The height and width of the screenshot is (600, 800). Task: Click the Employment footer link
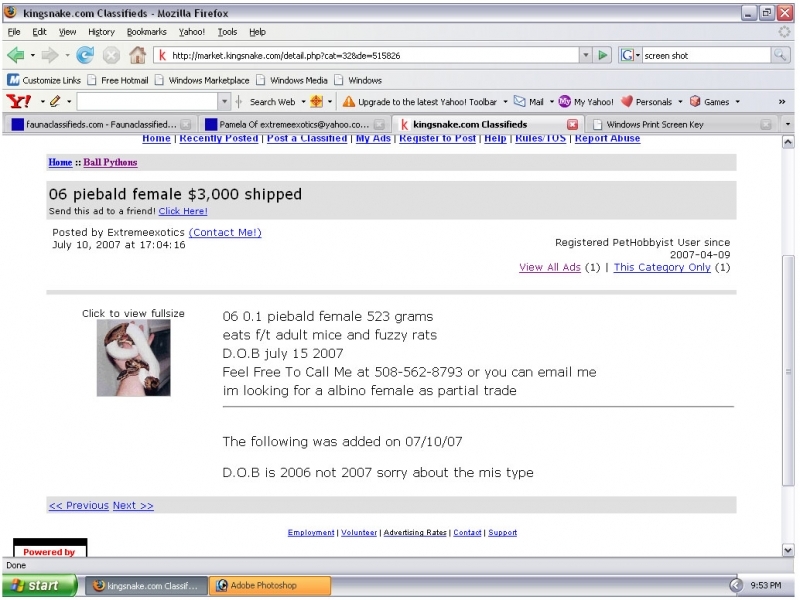coord(311,532)
